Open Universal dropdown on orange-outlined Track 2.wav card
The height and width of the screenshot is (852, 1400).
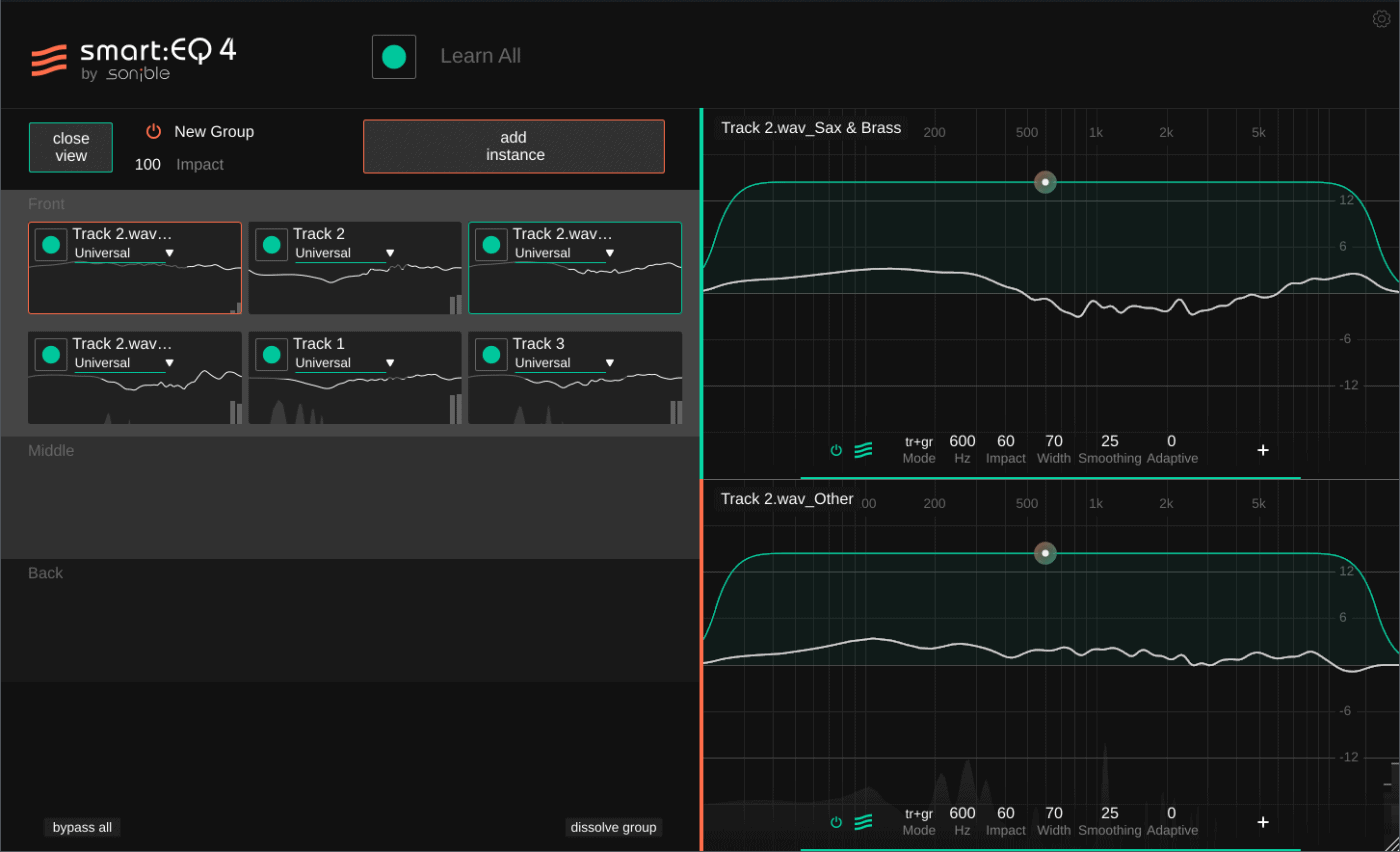pyautogui.click(x=125, y=253)
